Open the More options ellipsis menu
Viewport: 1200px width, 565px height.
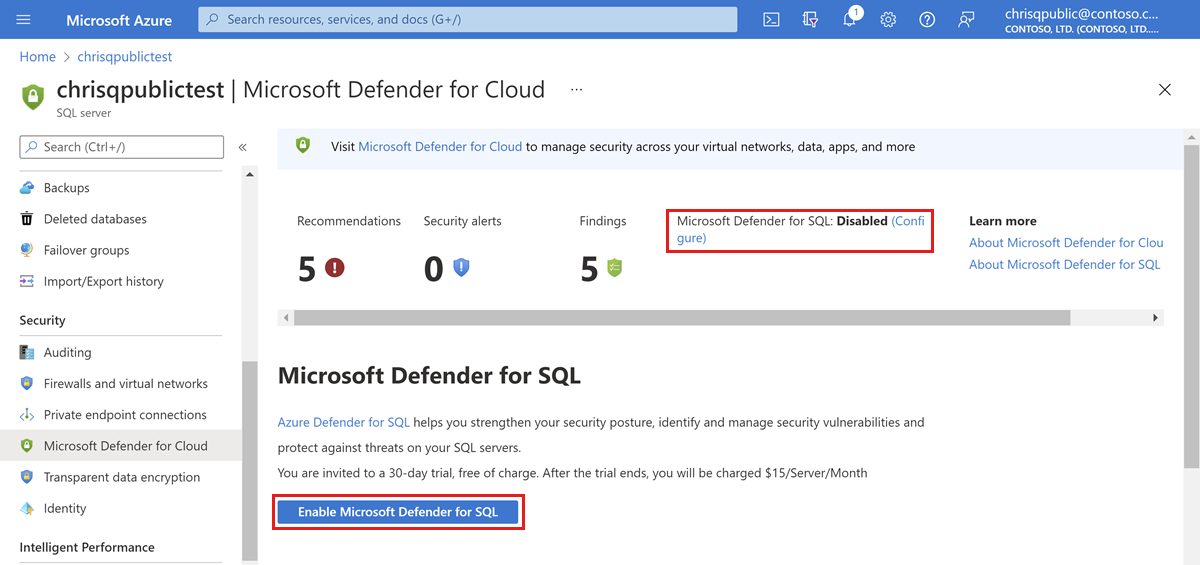[x=576, y=90]
